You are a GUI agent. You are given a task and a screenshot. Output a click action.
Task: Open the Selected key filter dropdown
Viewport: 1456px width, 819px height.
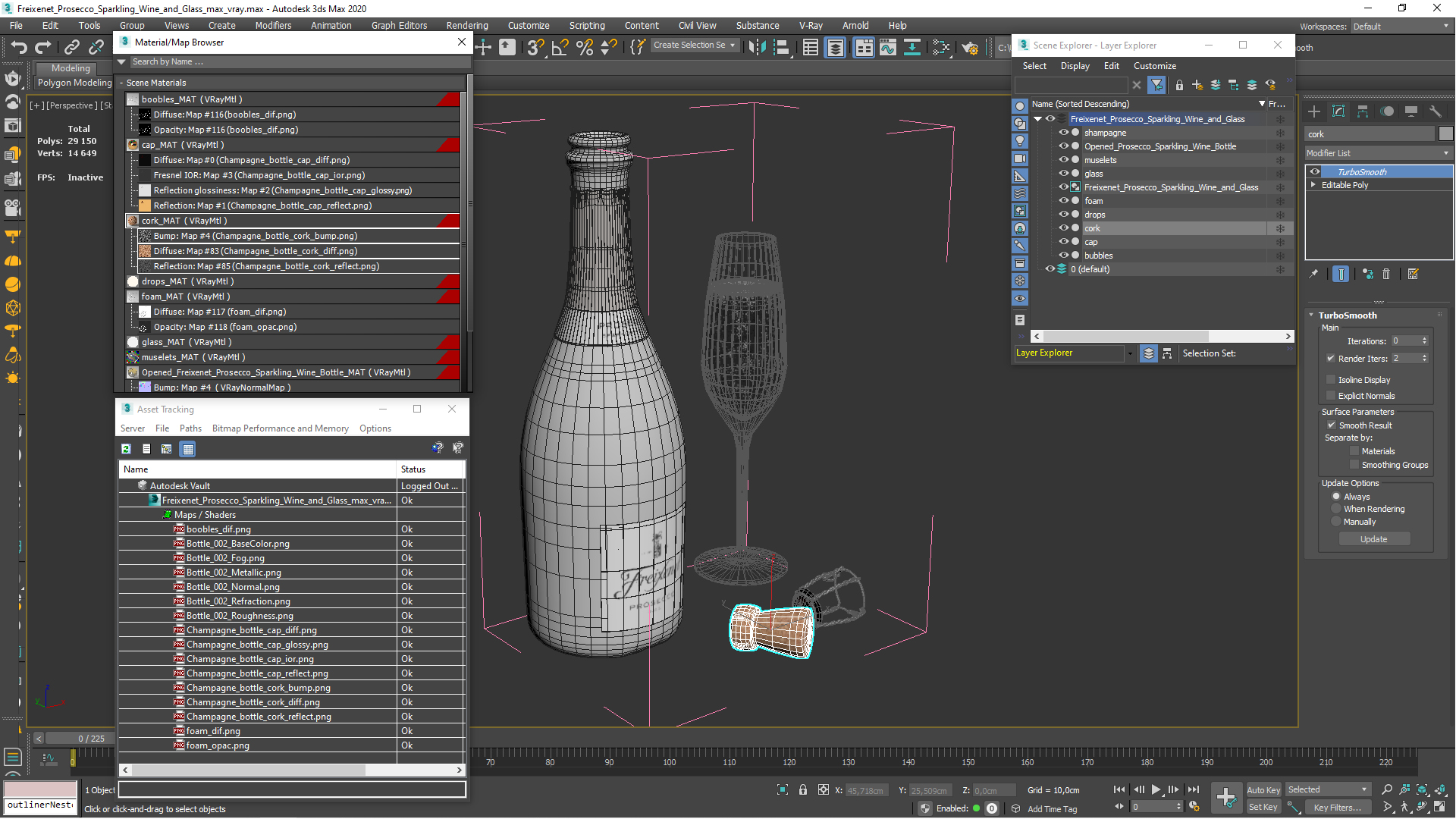pos(1328,789)
